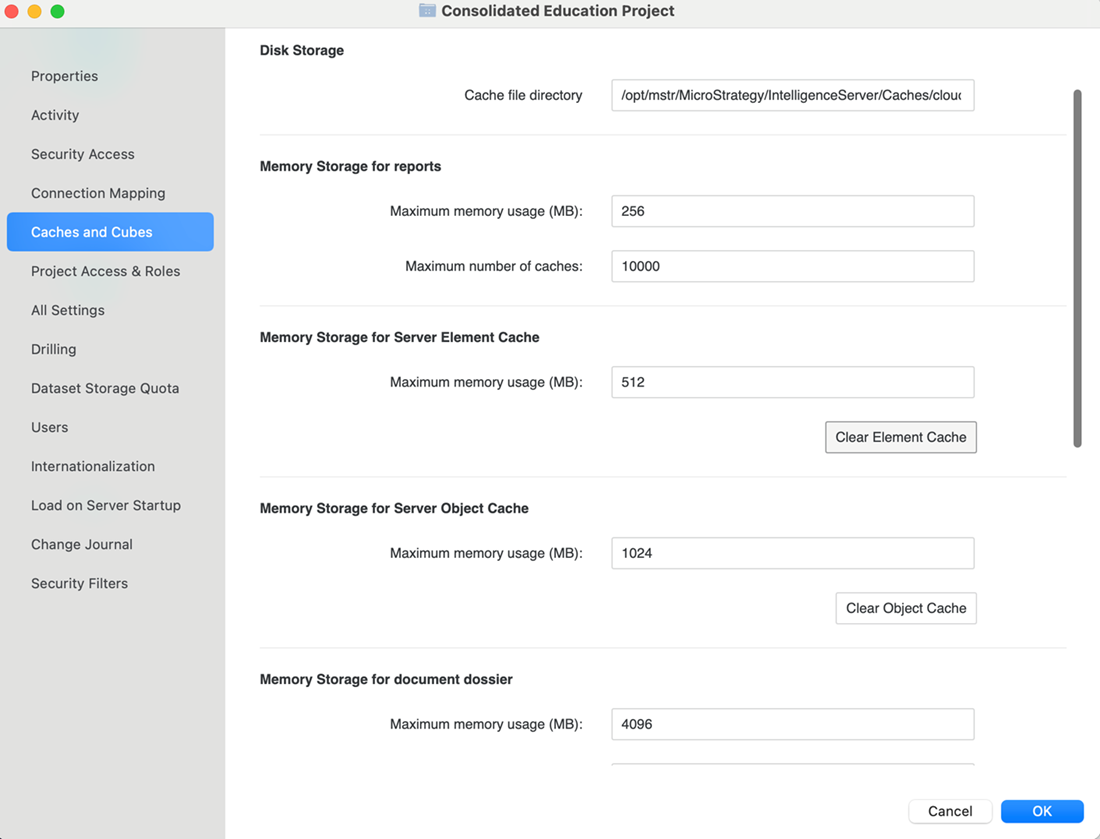Open the Properties section

pyautogui.click(x=64, y=76)
